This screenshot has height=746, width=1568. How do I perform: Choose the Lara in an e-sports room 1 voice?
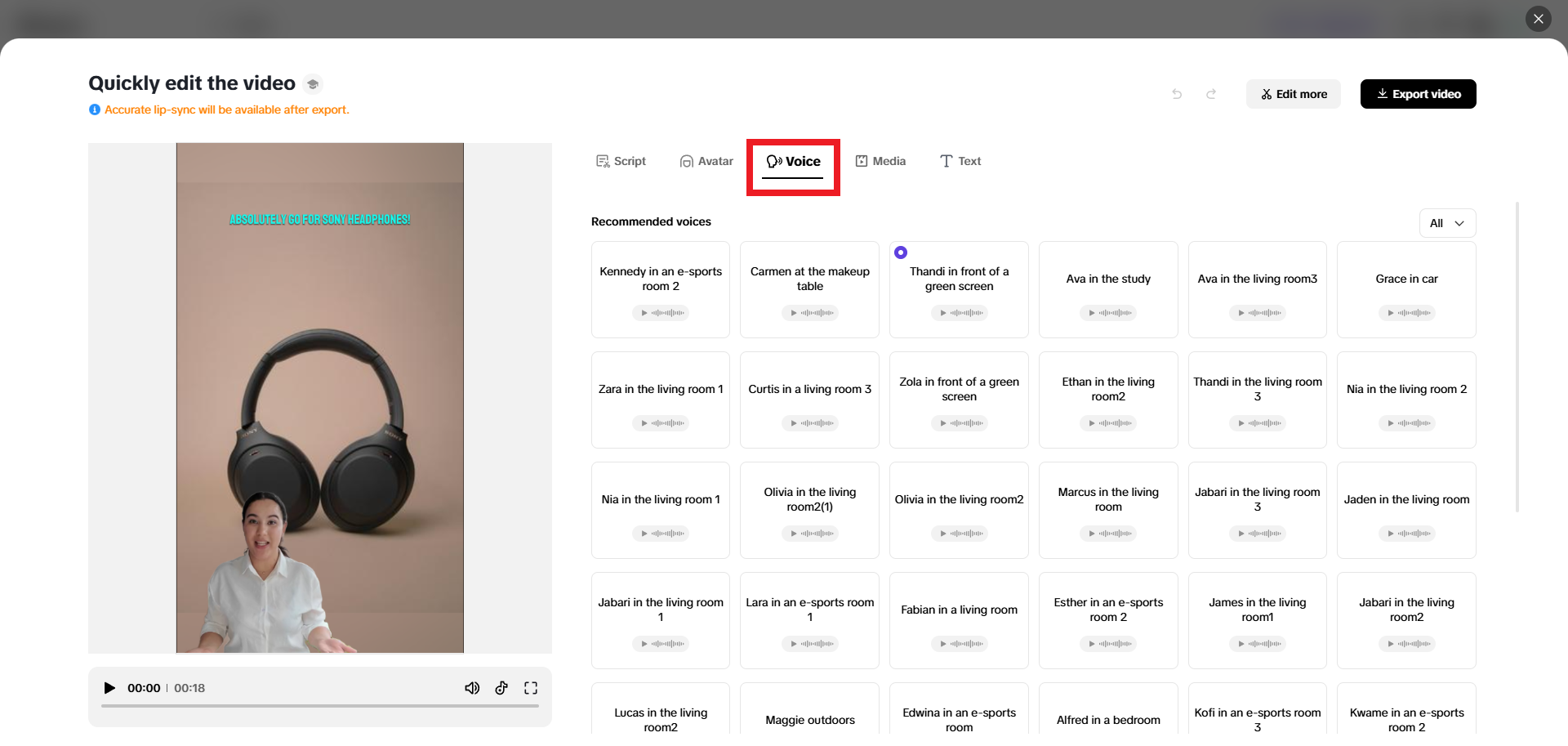tap(810, 620)
